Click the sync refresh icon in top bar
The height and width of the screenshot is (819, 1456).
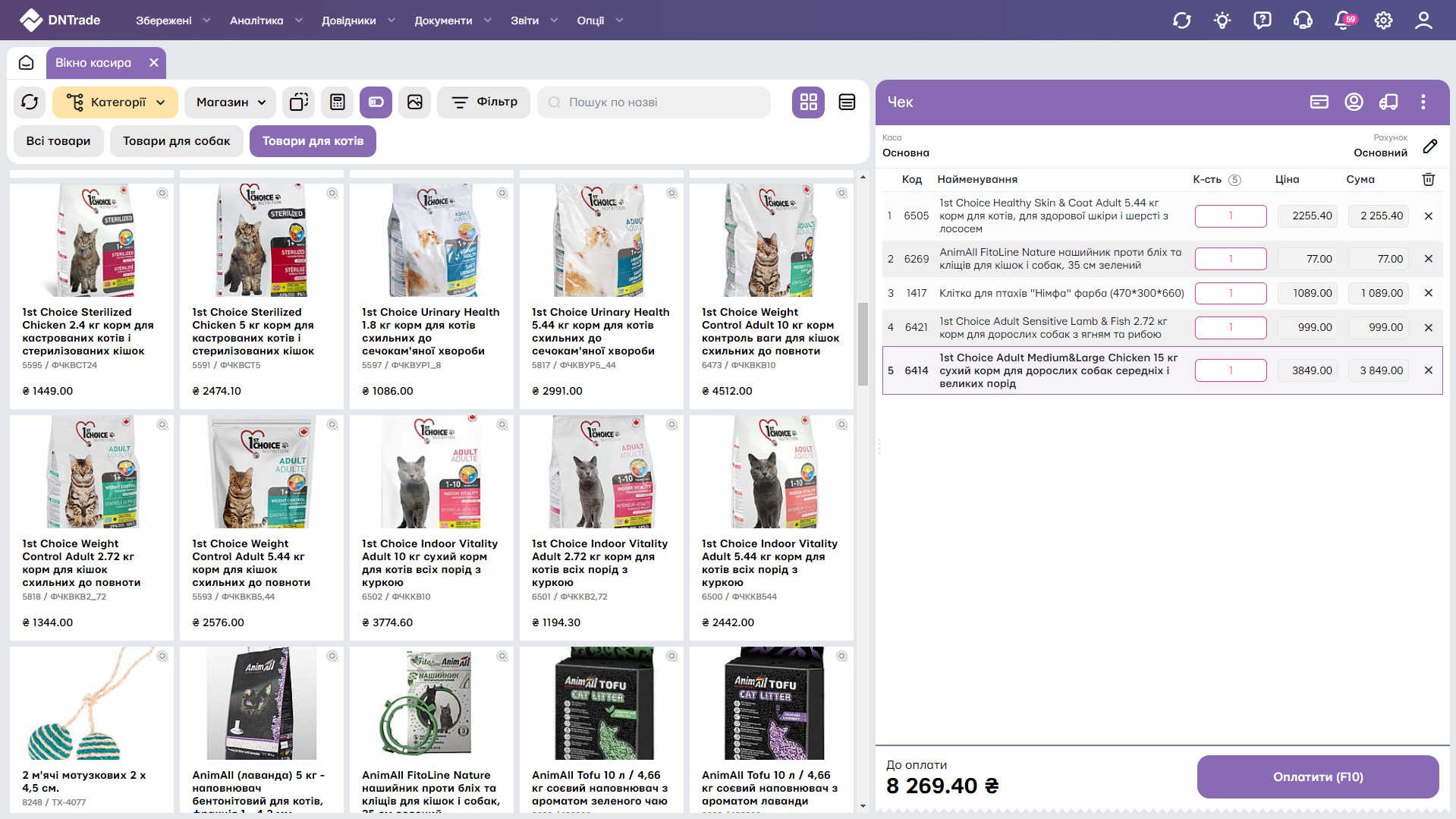coord(1181,20)
